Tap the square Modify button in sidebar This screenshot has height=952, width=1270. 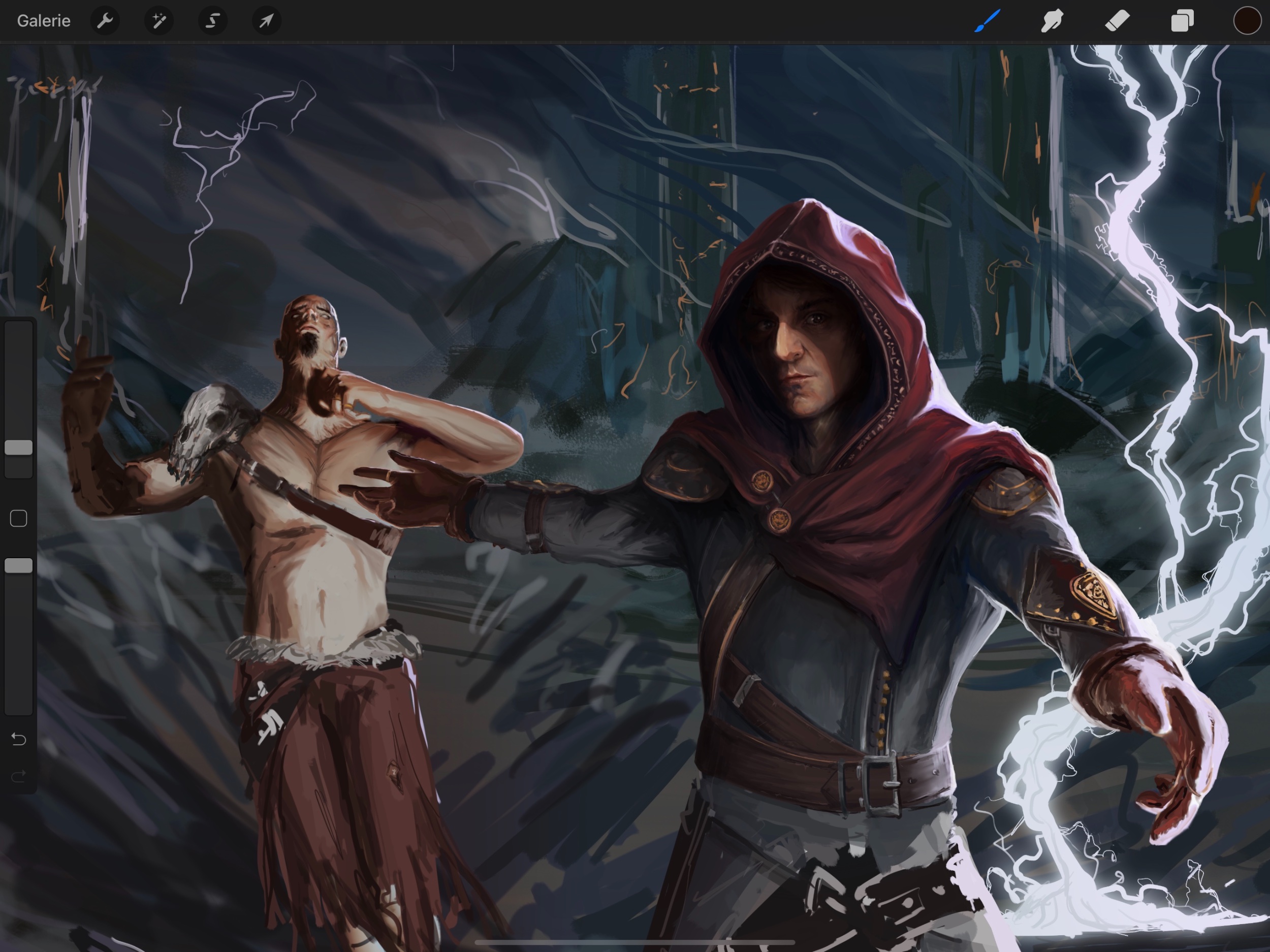[x=18, y=519]
